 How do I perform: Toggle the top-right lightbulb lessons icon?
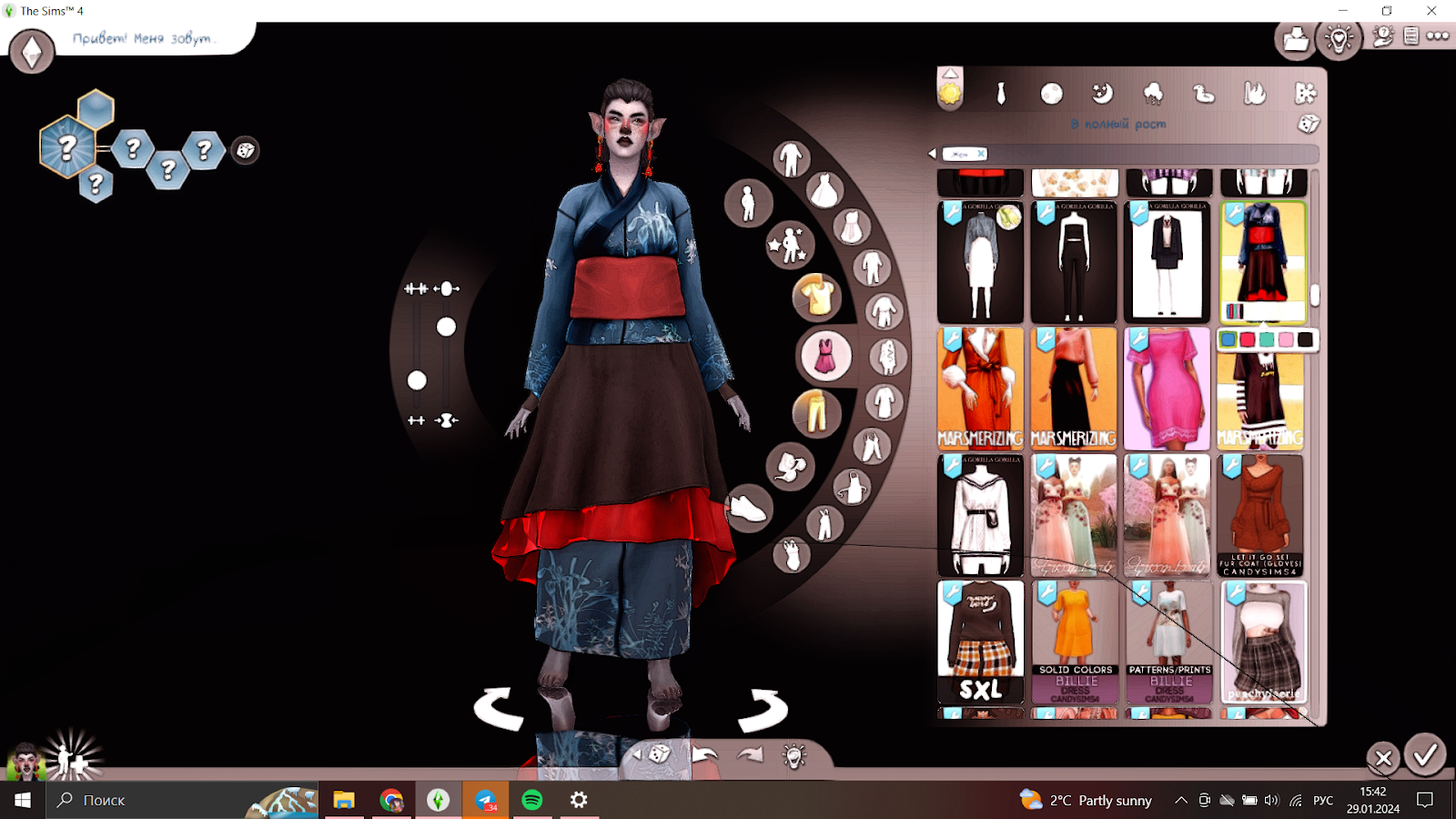(1340, 39)
